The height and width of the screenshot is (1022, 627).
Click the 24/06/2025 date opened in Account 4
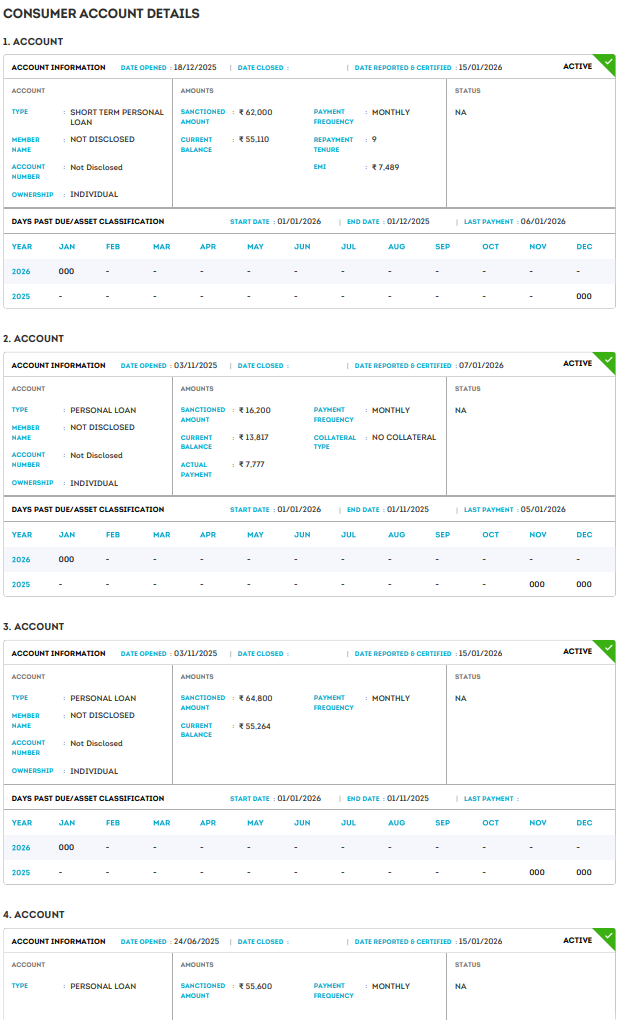point(195,941)
